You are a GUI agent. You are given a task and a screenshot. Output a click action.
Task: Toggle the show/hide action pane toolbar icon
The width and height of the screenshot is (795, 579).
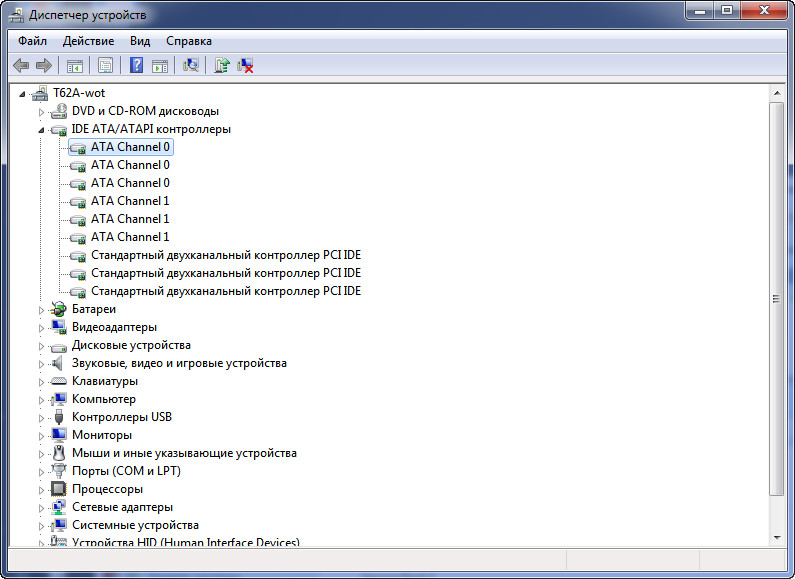click(160, 65)
